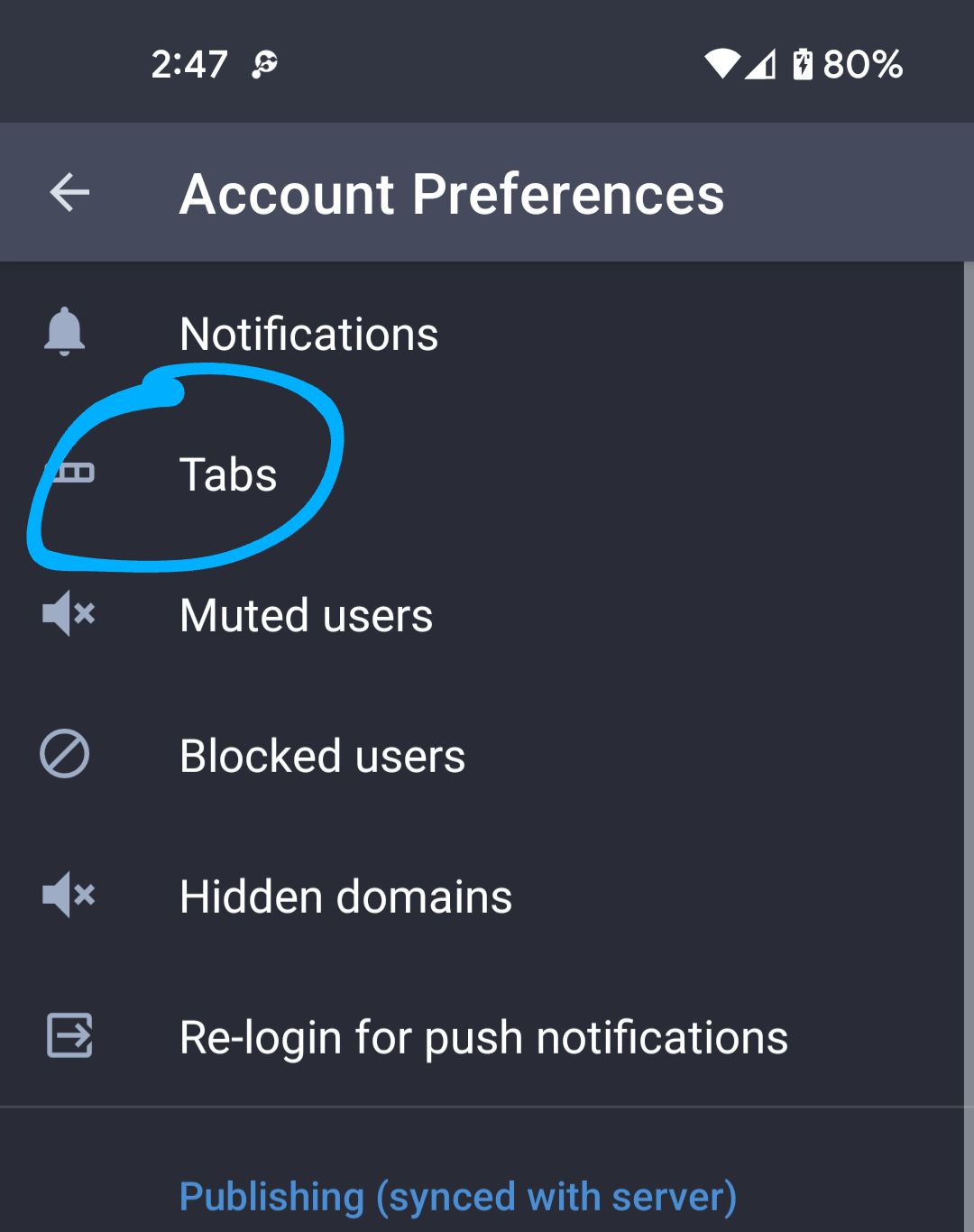This screenshot has height=1232, width=974.
Task: Open the Tabs settings
Action: coord(228,474)
